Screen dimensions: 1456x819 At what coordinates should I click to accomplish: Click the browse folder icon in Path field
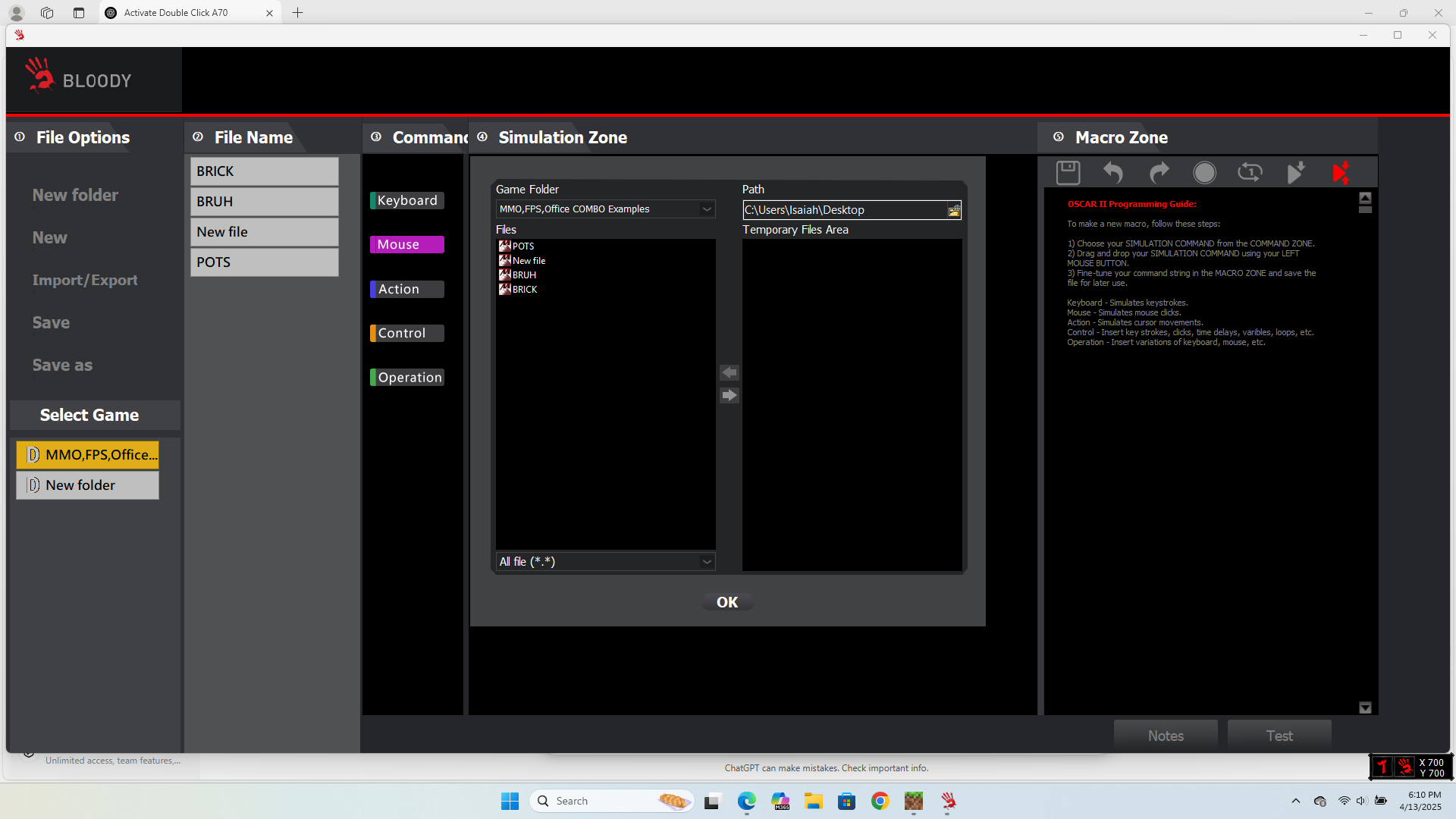point(953,211)
